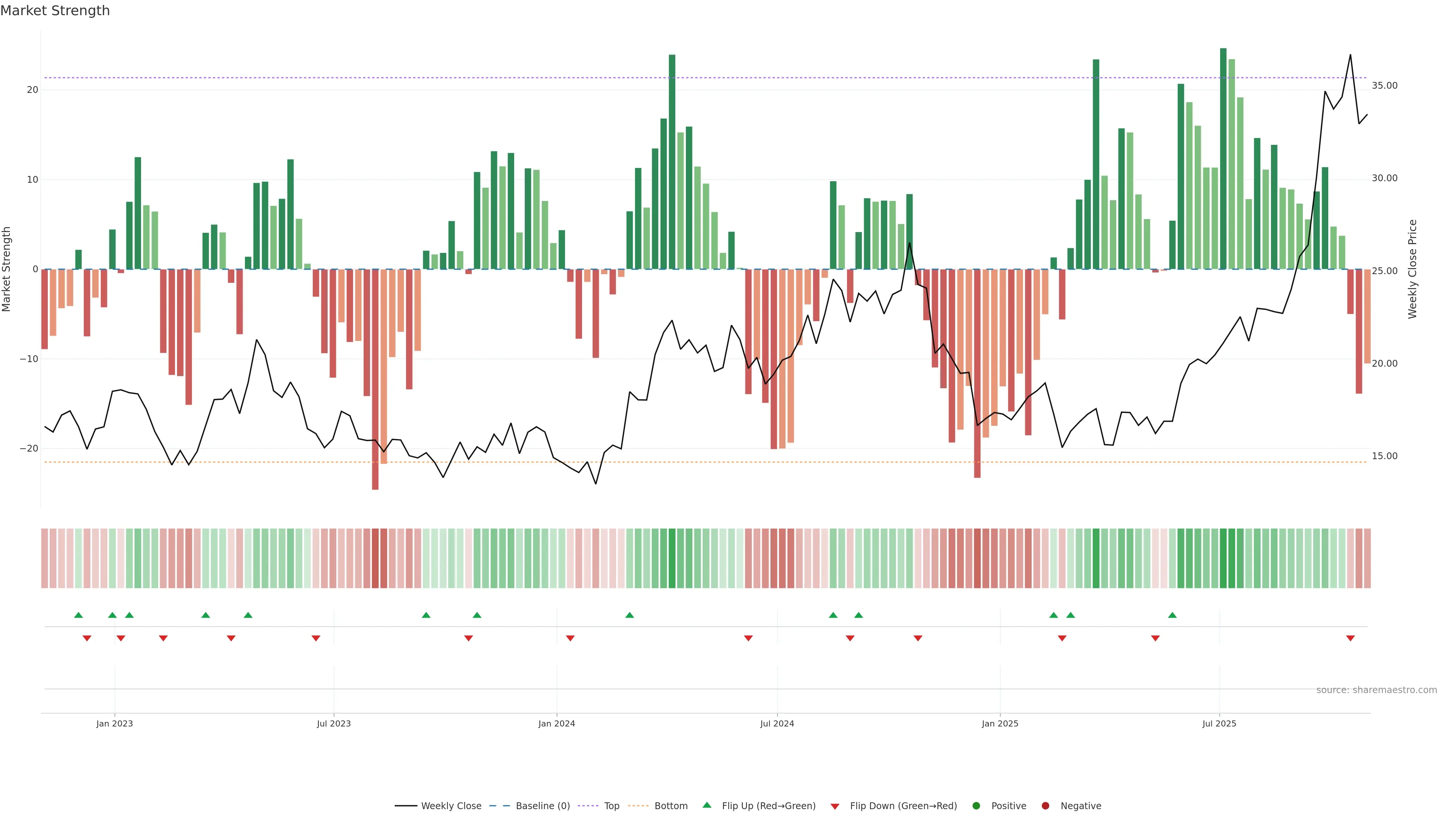The width and height of the screenshot is (1456, 819).
Task: Click the Jan 2024 x-axis label
Action: [x=557, y=723]
